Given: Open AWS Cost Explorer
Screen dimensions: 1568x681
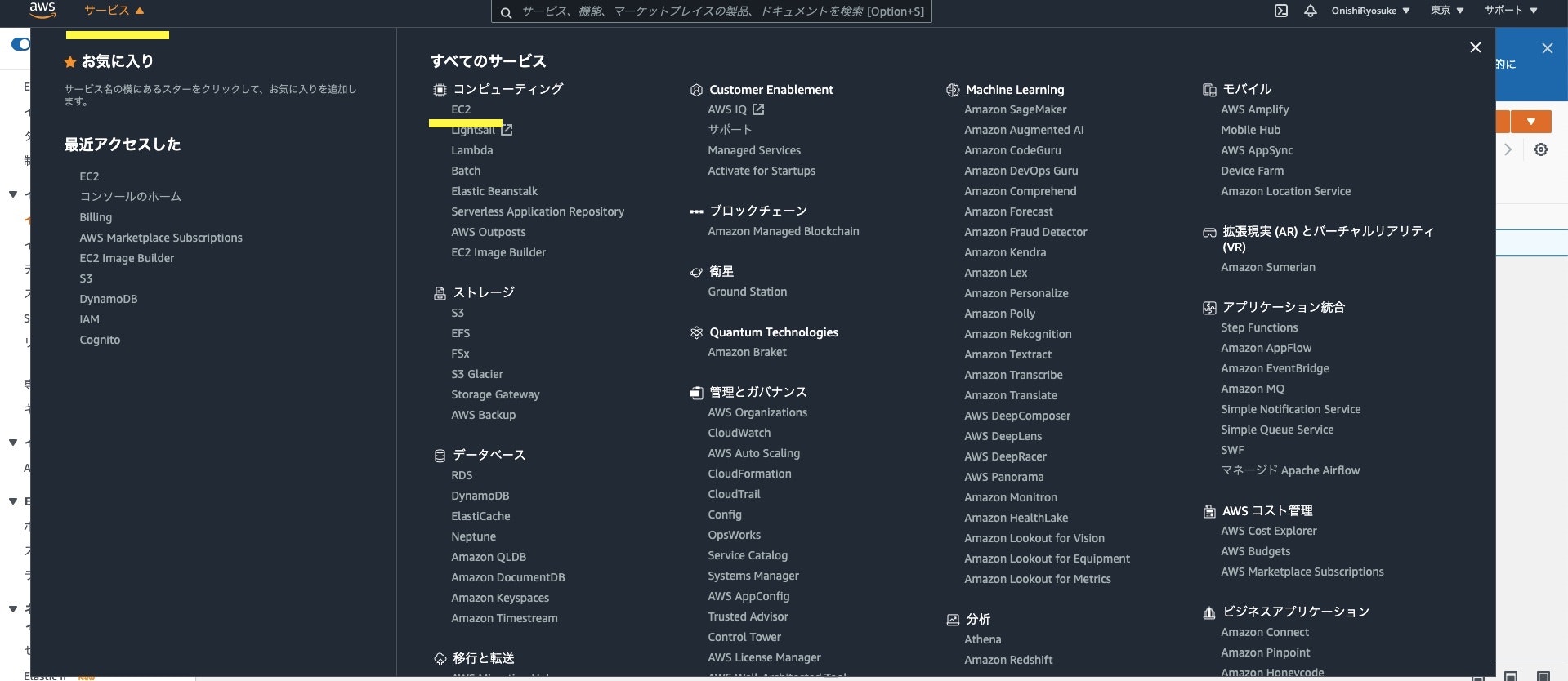Looking at the screenshot, I should (x=1269, y=531).
